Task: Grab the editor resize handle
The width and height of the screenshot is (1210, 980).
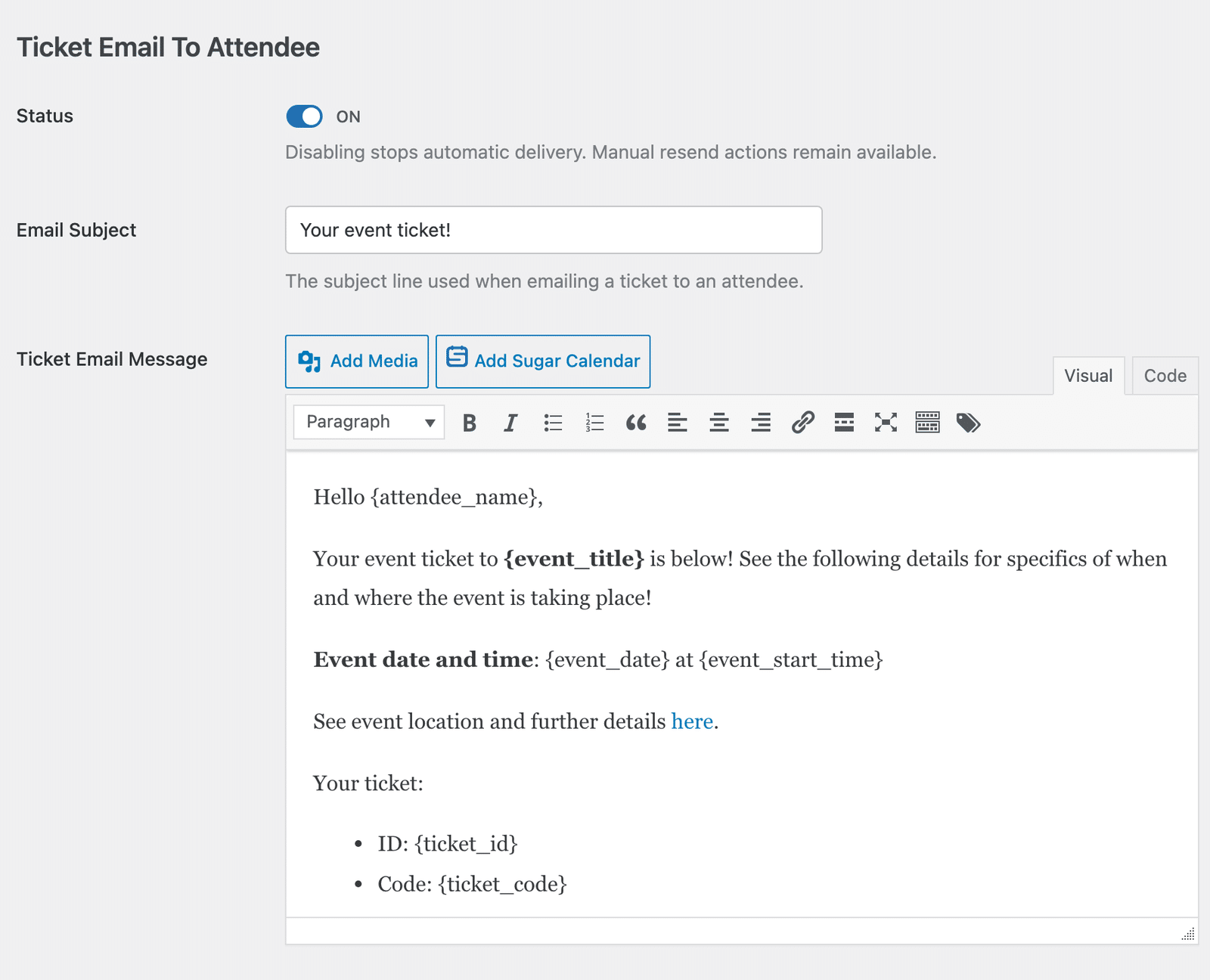Action: [1188, 934]
